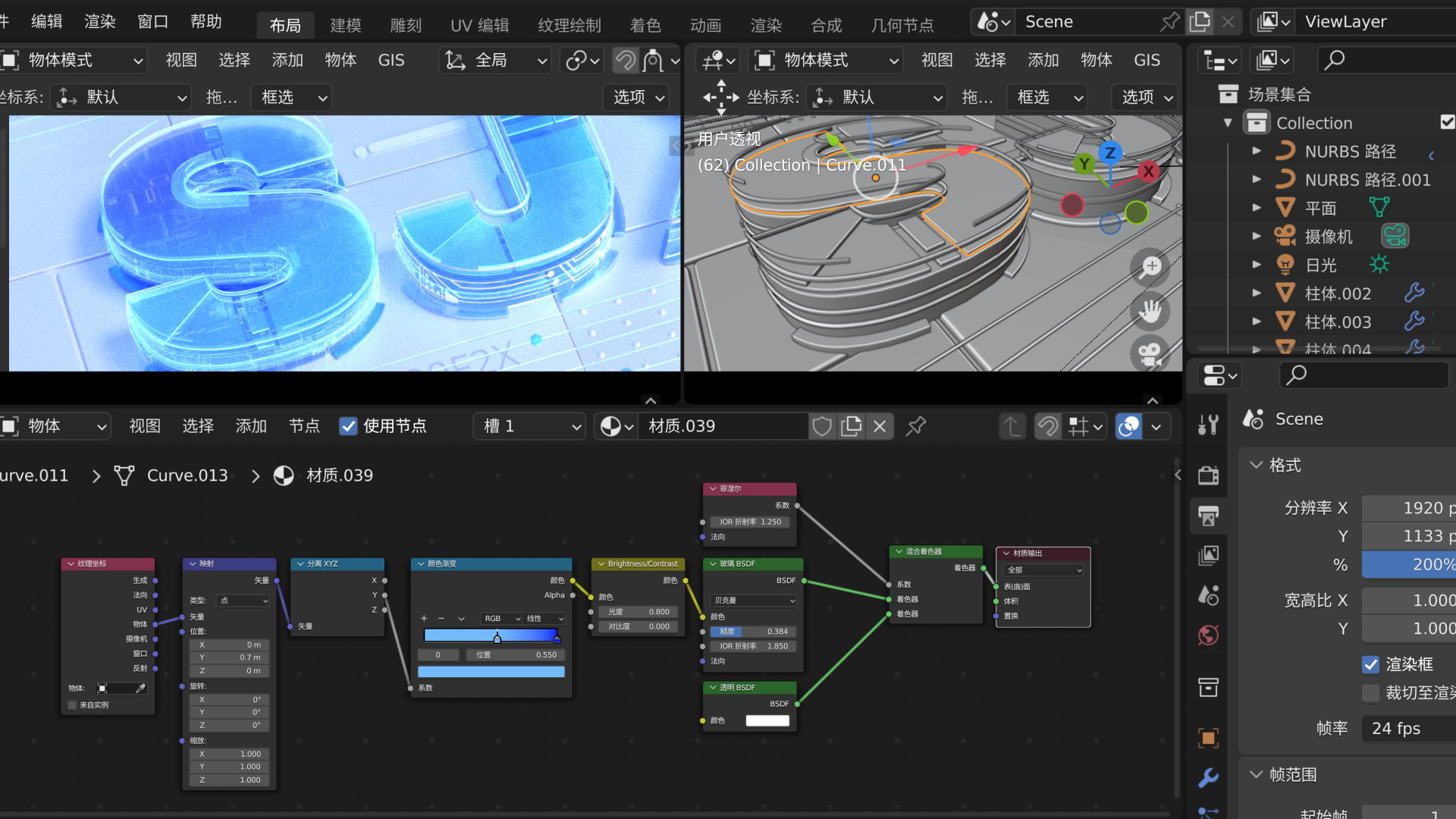This screenshot has height=819, width=1456.
Task: Toggle the Collection checkbox in the outliner
Action: click(1447, 122)
